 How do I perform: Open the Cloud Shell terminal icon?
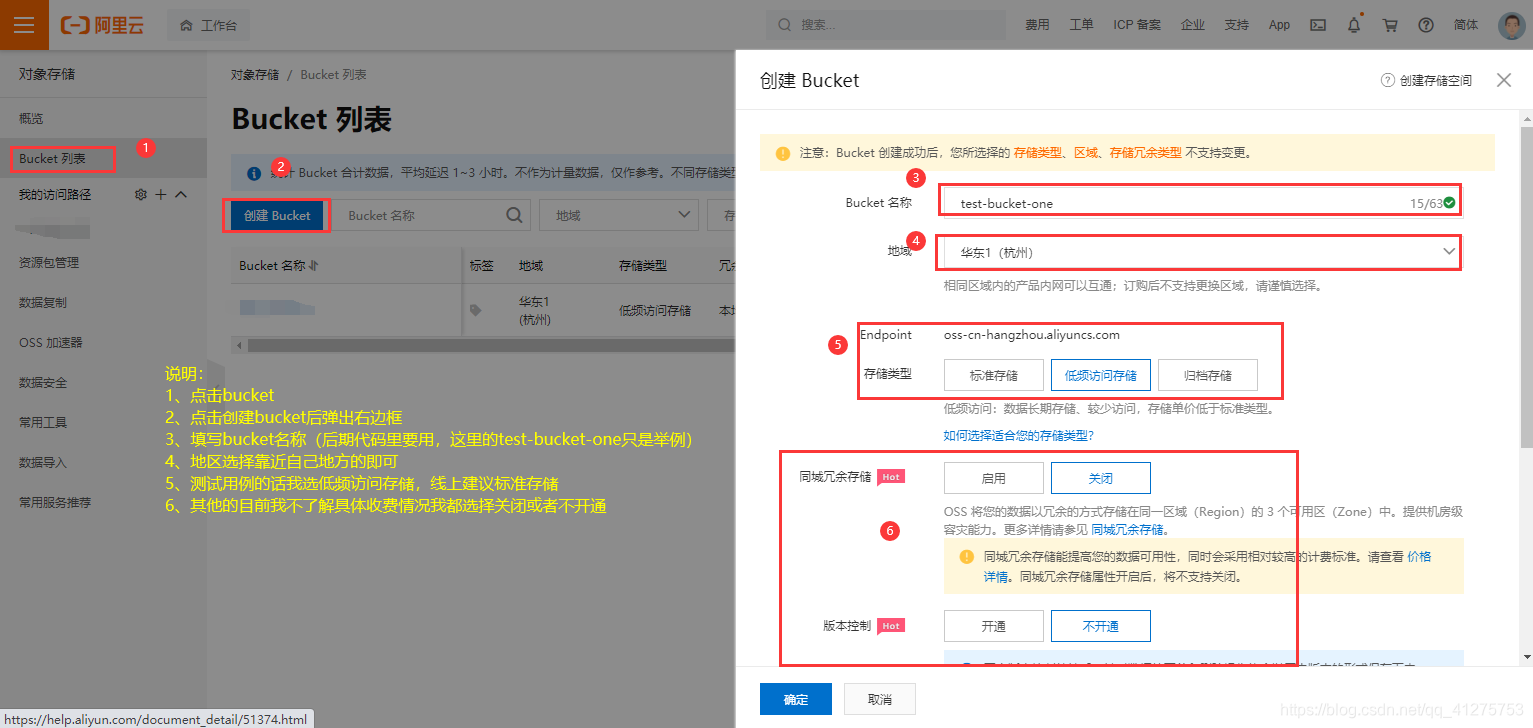click(x=1318, y=25)
